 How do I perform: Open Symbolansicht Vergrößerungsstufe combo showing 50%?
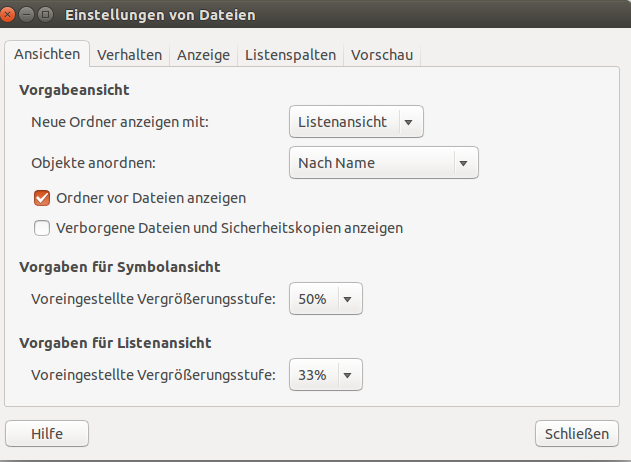(x=326, y=299)
